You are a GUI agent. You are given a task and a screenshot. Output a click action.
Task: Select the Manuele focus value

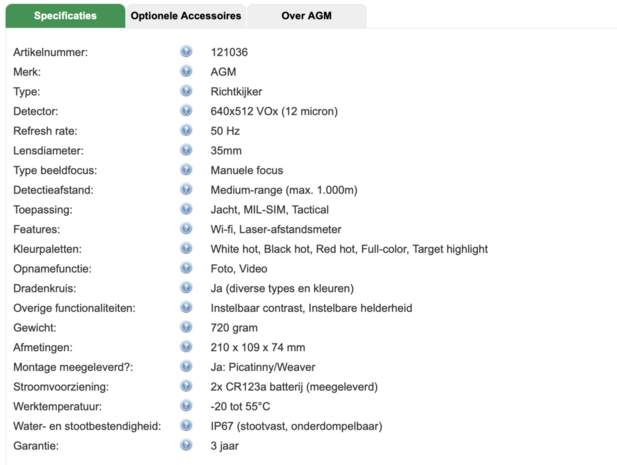coord(247,170)
